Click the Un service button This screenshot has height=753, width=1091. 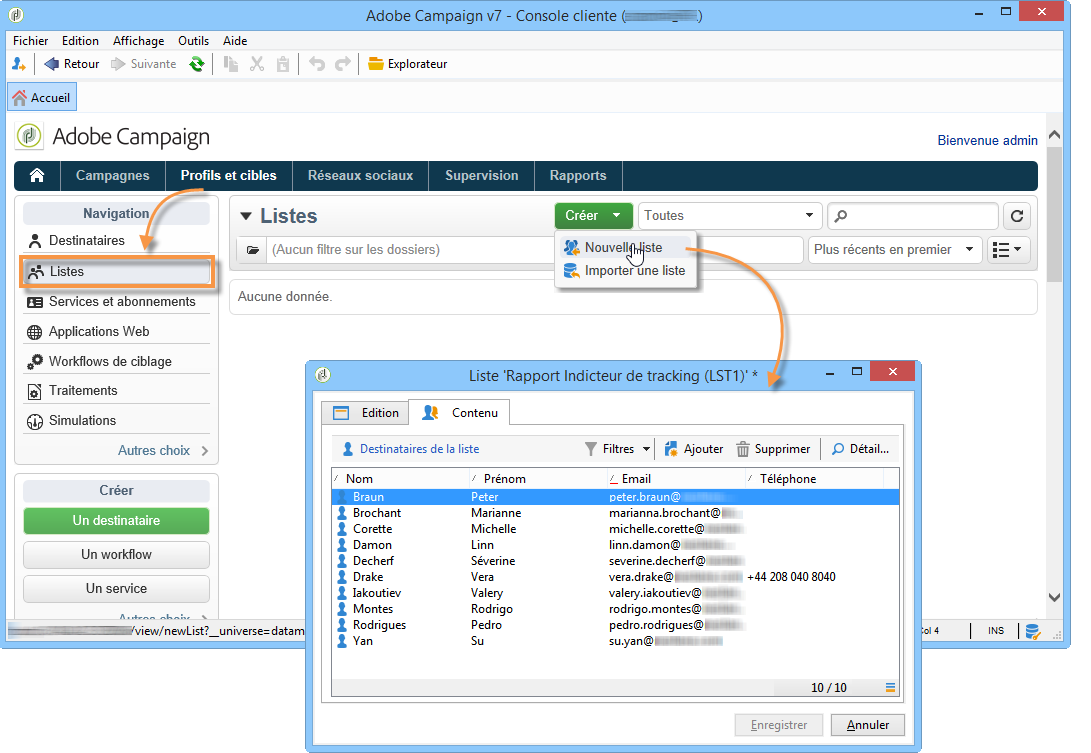pyautogui.click(x=116, y=589)
